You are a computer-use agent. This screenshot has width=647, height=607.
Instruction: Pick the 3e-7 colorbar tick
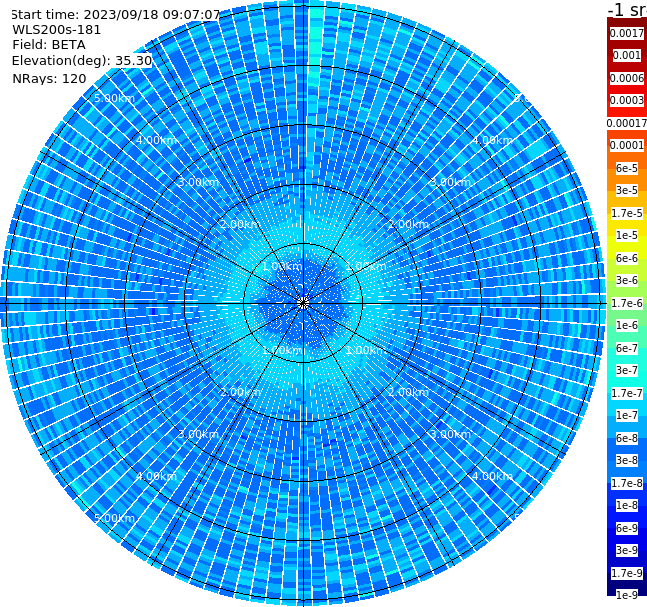tap(627, 370)
